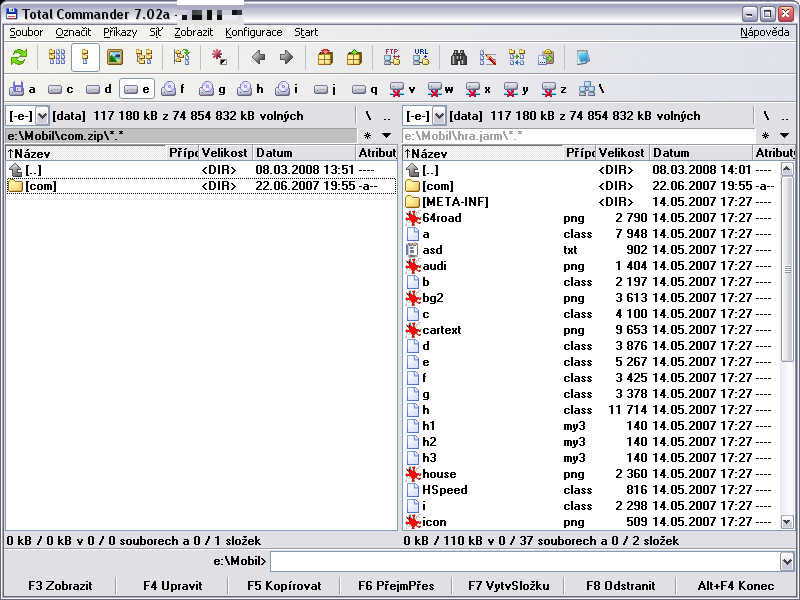Select disconnected network drive v

click(x=402, y=89)
